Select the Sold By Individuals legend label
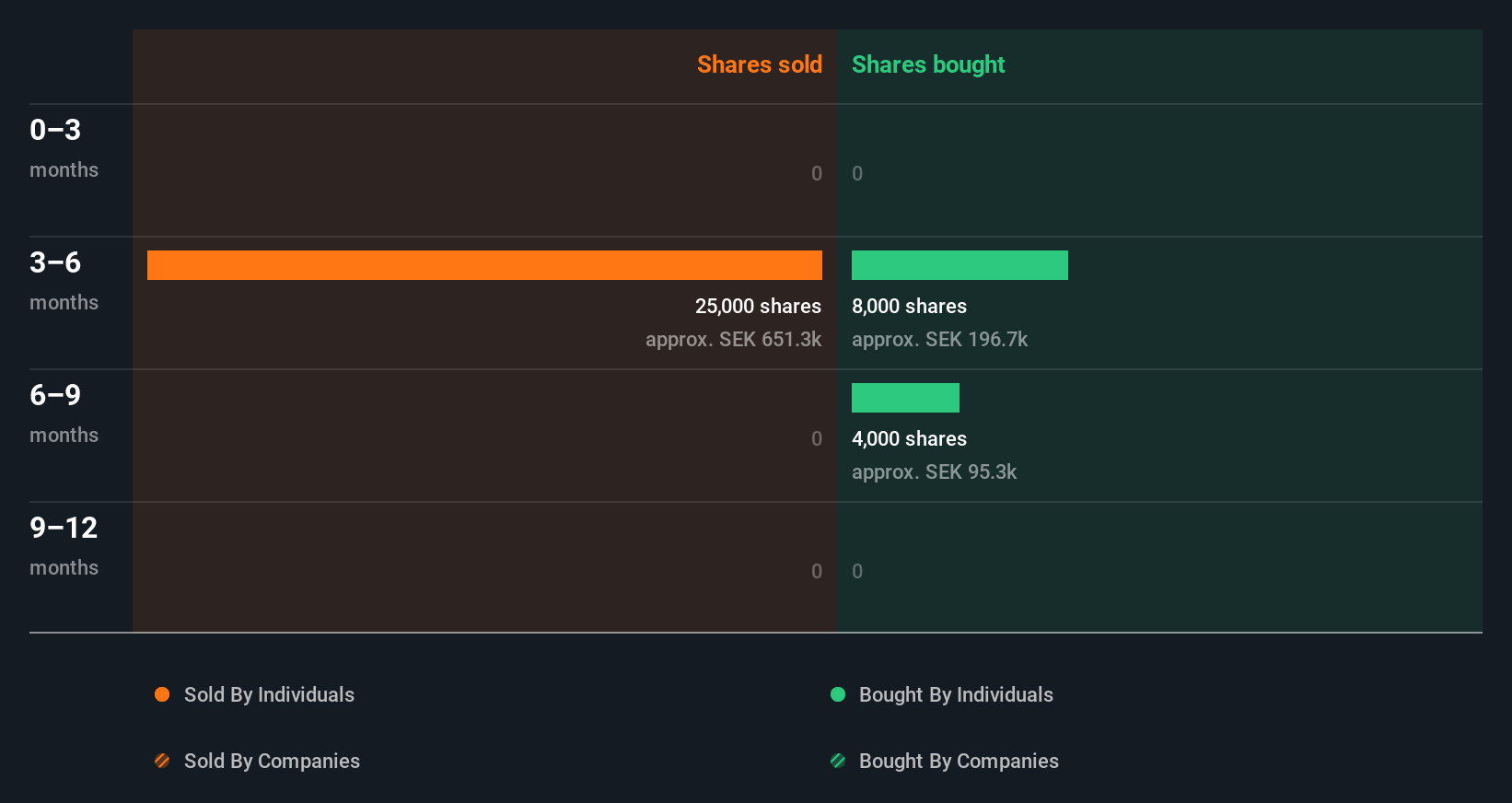The width and height of the screenshot is (1512, 803). click(269, 695)
